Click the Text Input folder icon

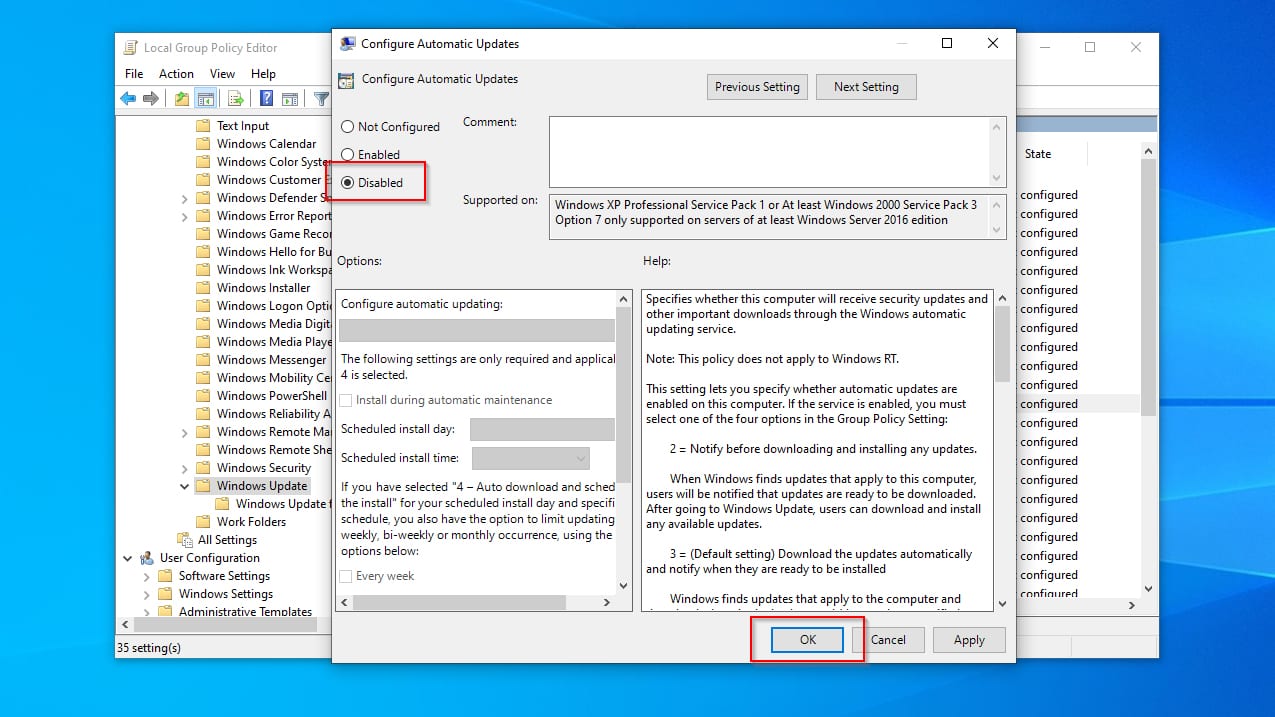click(x=203, y=126)
